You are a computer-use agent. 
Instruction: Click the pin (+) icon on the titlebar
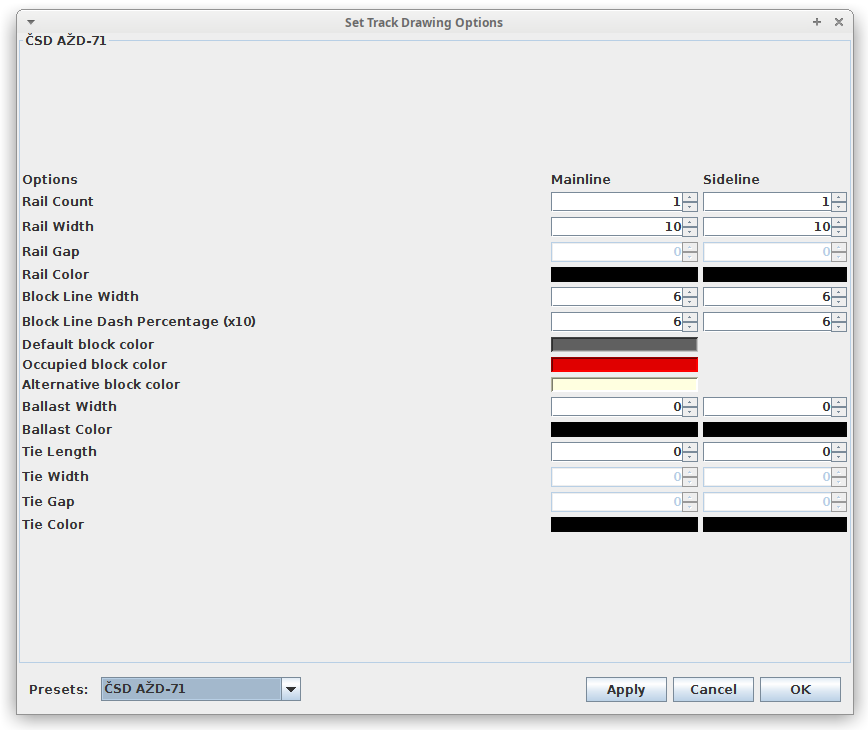coord(818,21)
